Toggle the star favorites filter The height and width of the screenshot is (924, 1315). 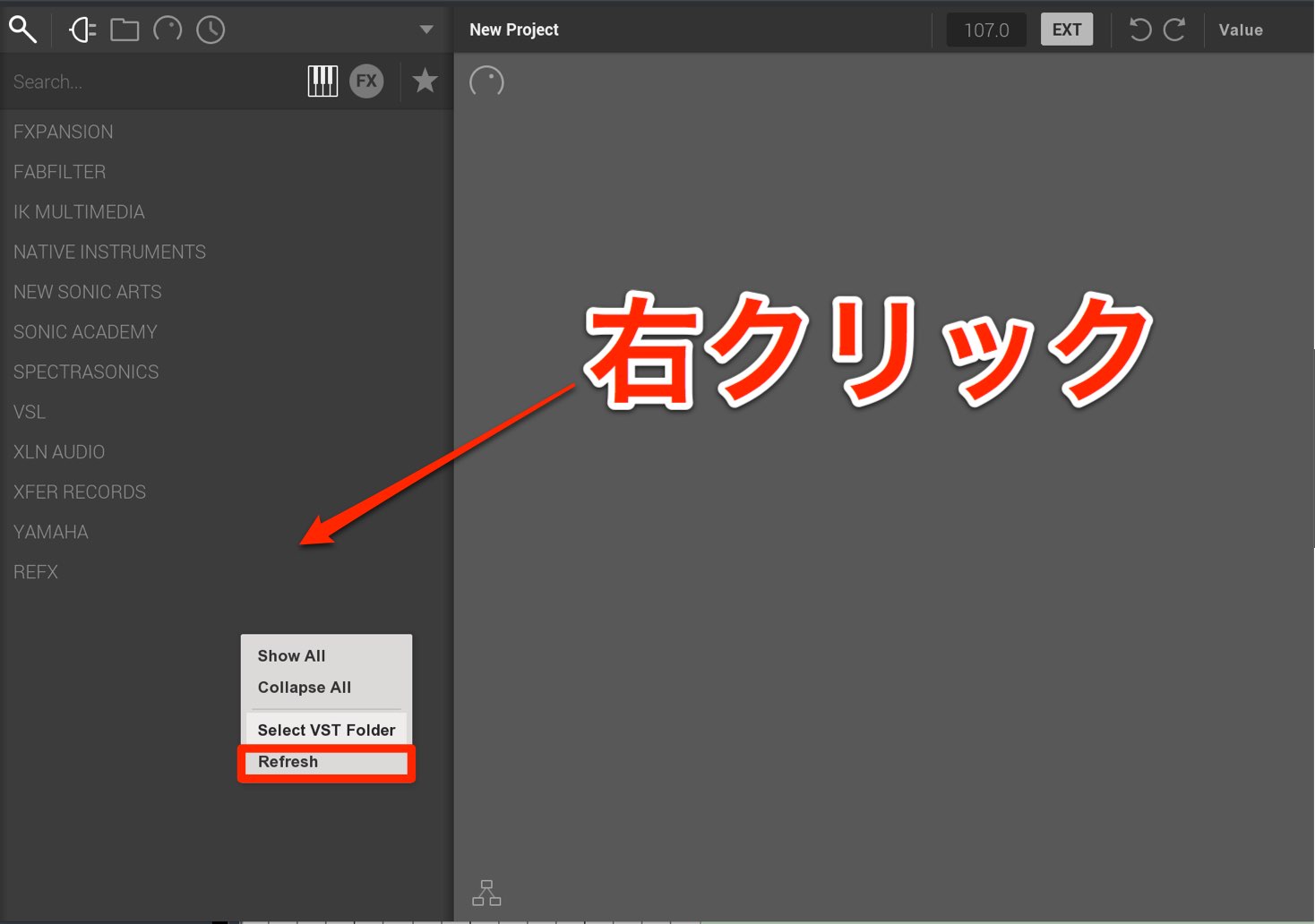(x=425, y=81)
